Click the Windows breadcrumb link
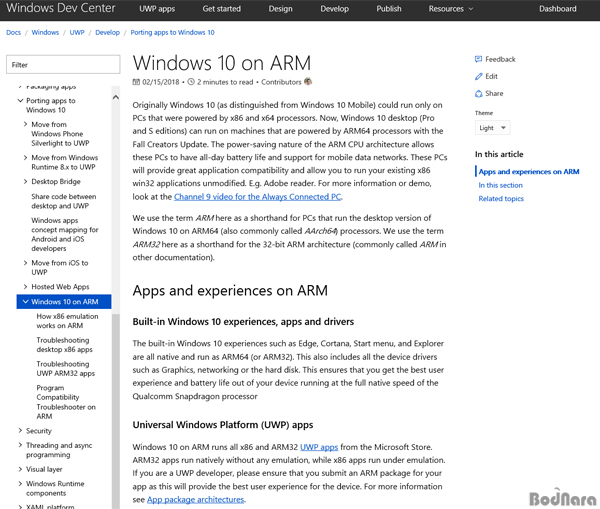 point(45,33)
